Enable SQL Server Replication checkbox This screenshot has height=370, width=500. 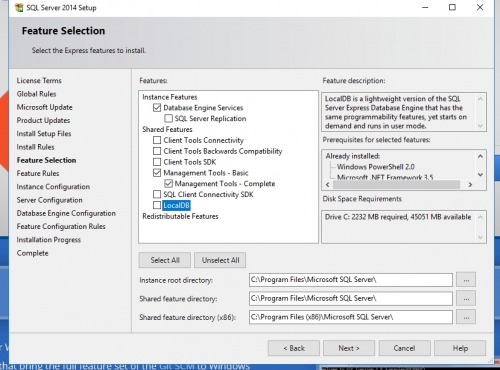[x=169, y=118]
